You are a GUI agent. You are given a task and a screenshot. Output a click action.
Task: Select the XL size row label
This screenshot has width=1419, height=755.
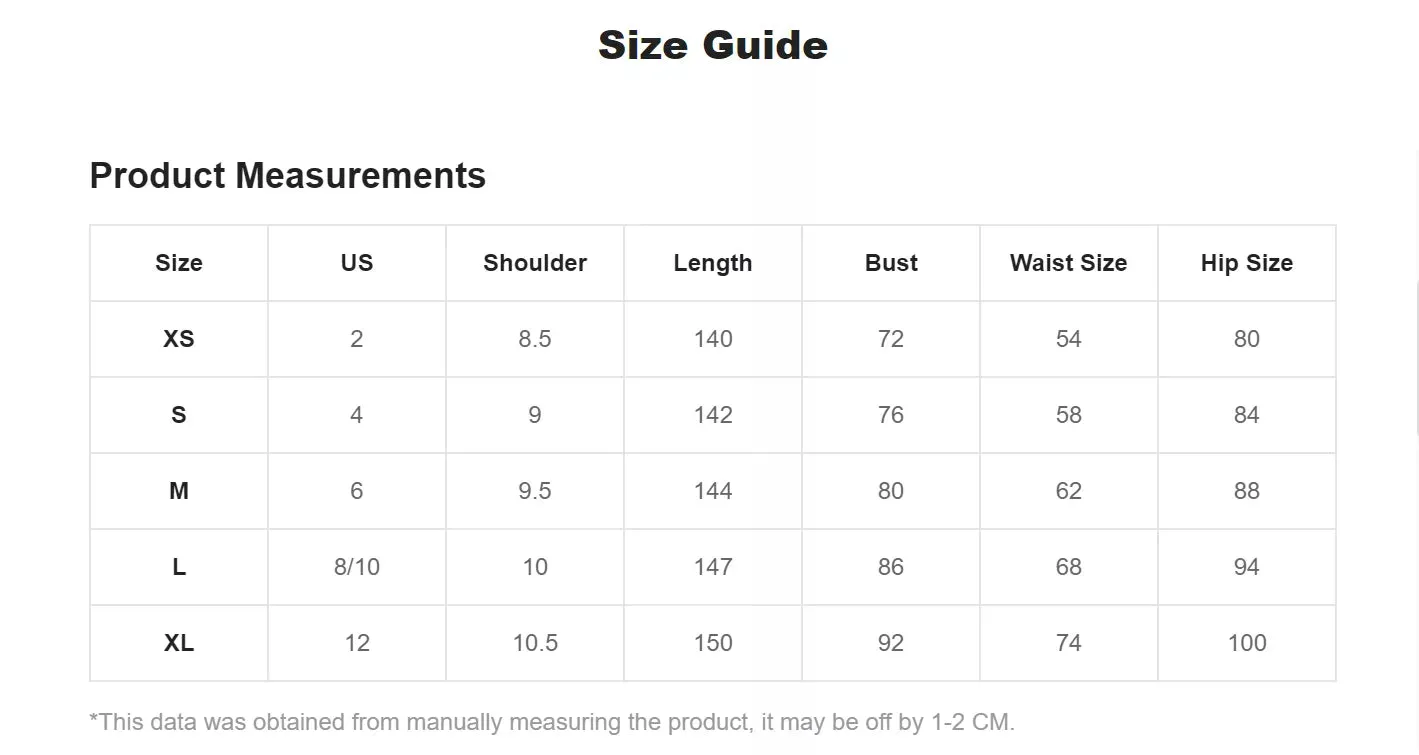pyautogui.click(x=179, y=643)
